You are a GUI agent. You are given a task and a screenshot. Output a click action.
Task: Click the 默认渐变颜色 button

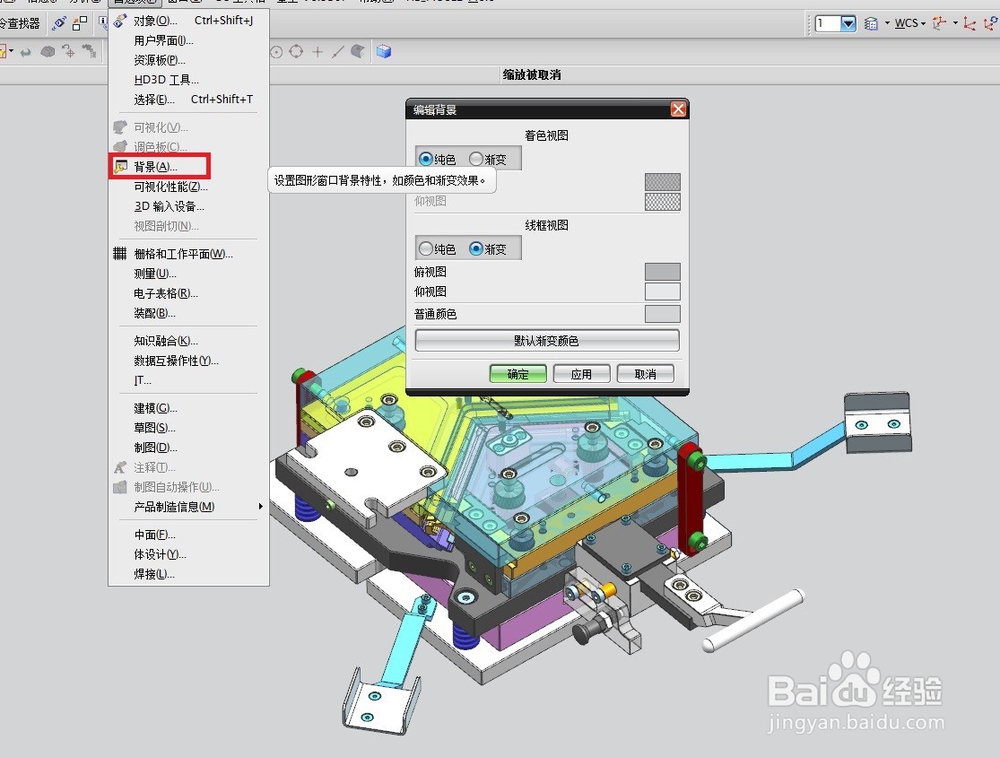[547, 341]
